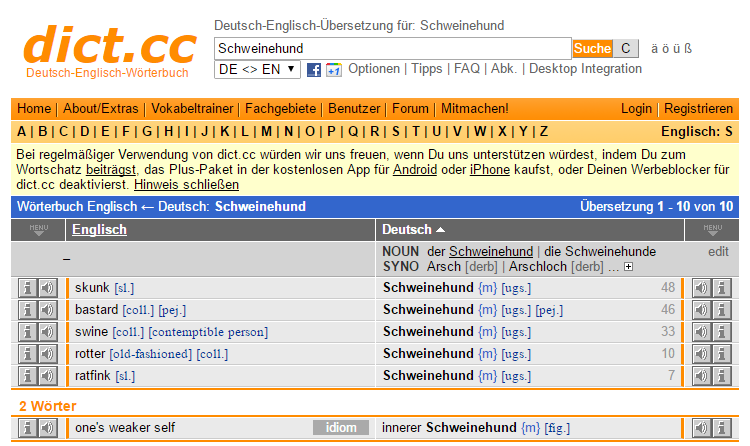Focus the Schweinehund search field
Viewport: 750px width, 446px height.
pyautogui.click(x=393, y=48)
